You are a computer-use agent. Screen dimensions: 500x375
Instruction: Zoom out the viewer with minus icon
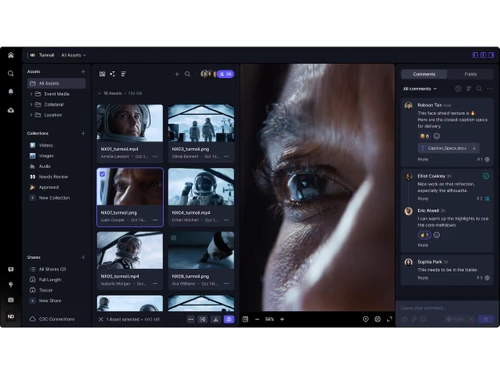(257, 319)
